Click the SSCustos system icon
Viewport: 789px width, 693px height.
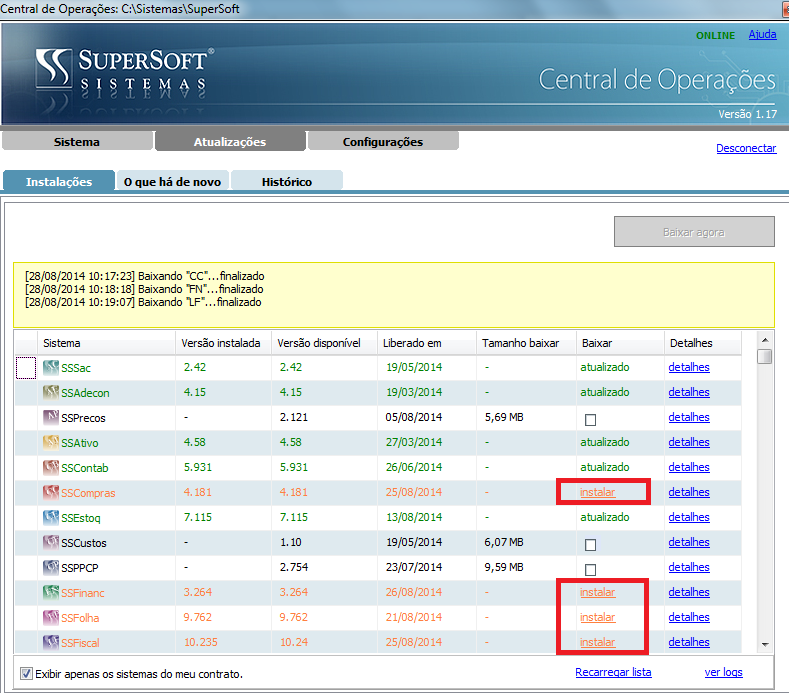51,542
